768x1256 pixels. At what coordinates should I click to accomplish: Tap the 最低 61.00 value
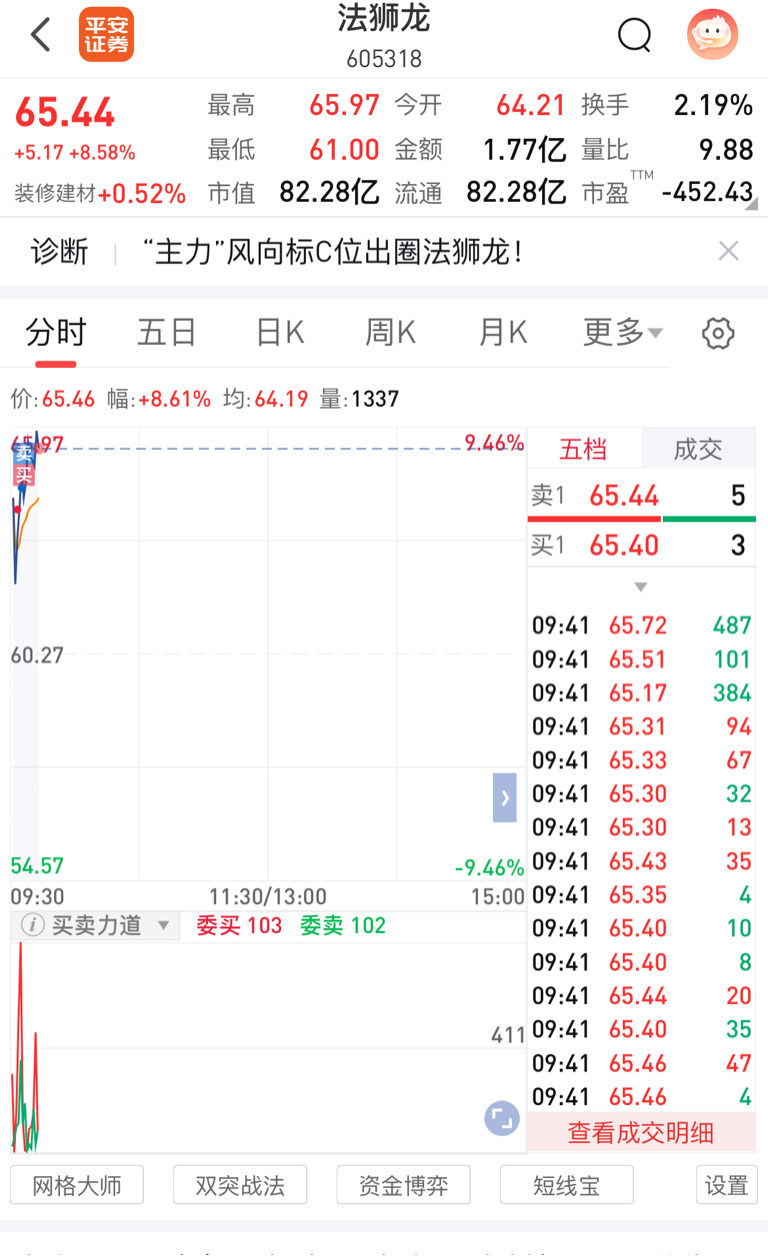coord(344,150)
